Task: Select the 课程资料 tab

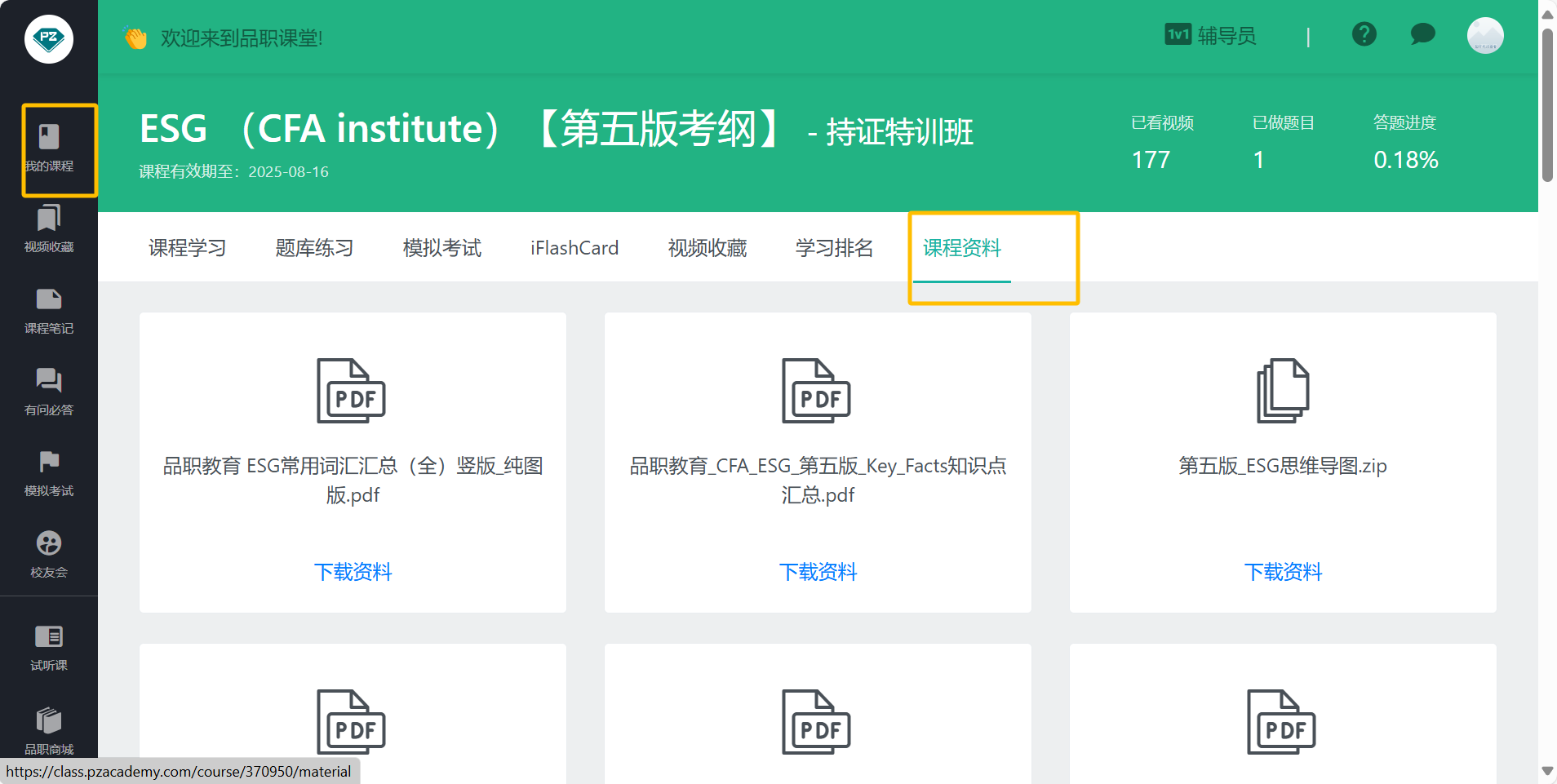Action: (x=962, y=248)
